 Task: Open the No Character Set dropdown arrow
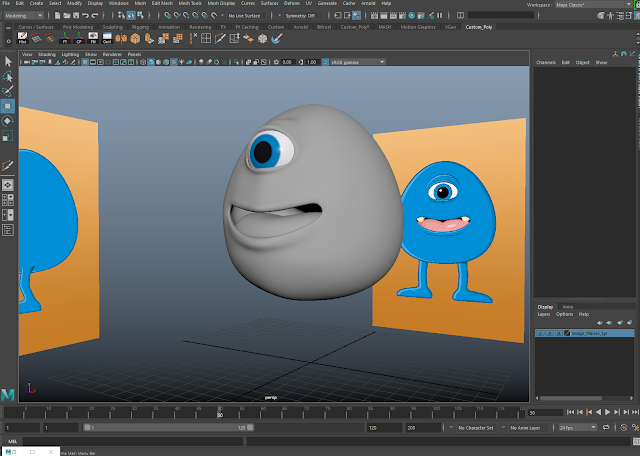(451, 427)
